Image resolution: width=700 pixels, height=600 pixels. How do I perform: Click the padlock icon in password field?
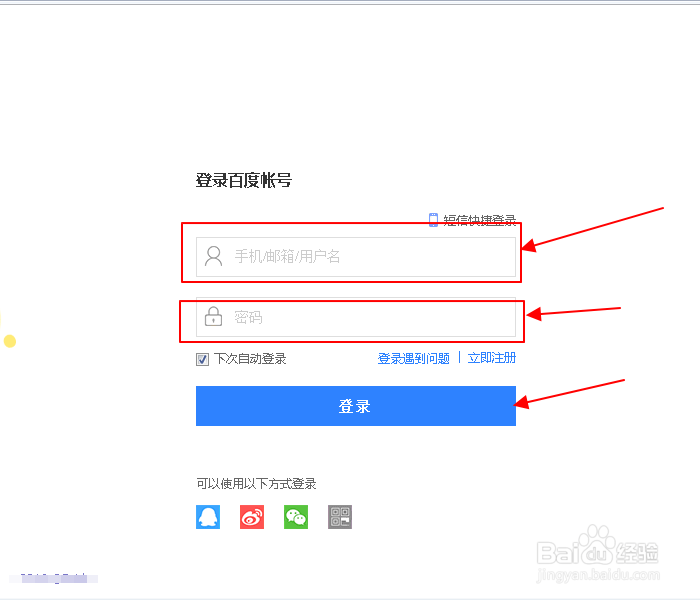[x=213, y=316]
